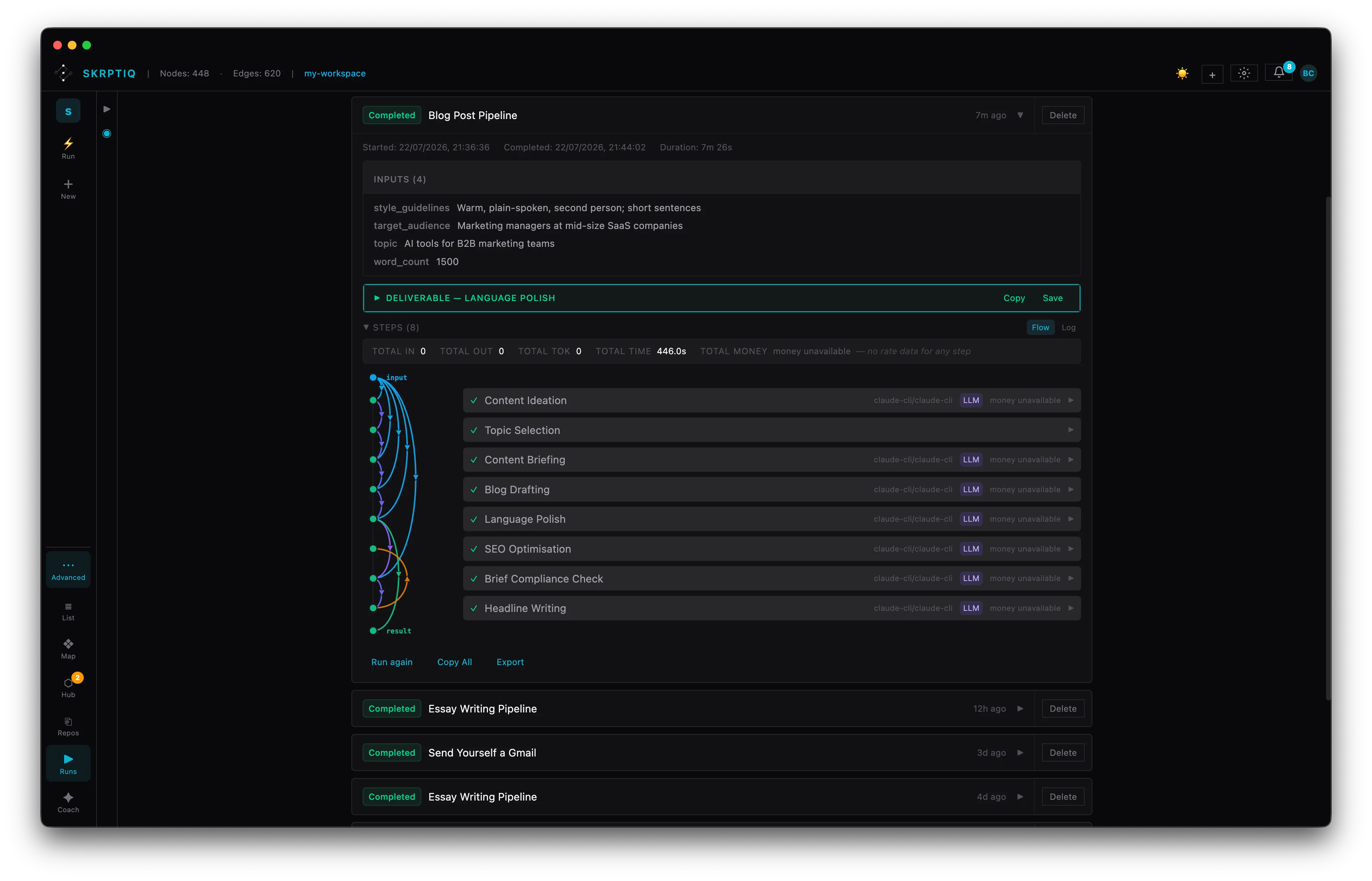Viewport: 1372px width, 881px height.
Task: Click the topic value 'AI tools for B2B marketing teams'
Action: pos(479,243)
